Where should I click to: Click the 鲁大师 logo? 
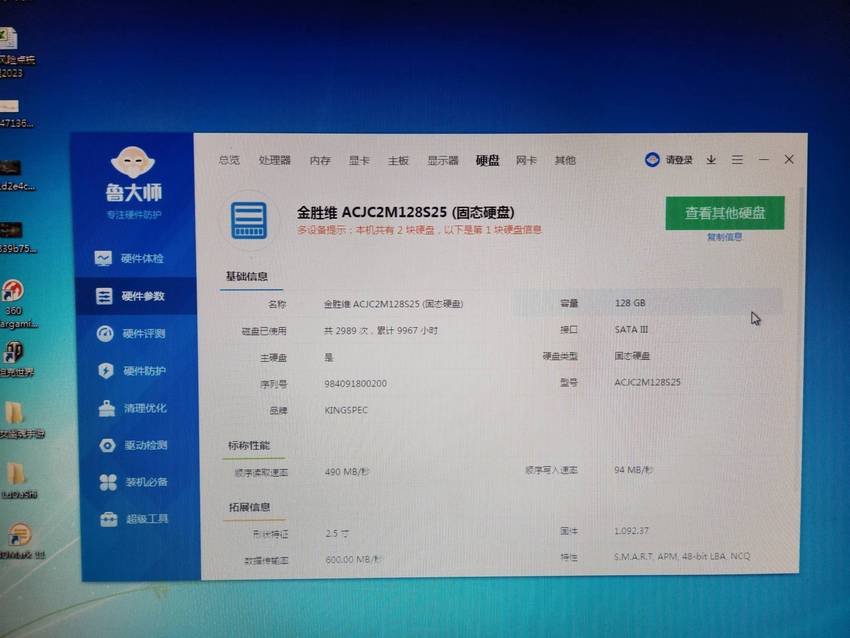coord(133,175)
